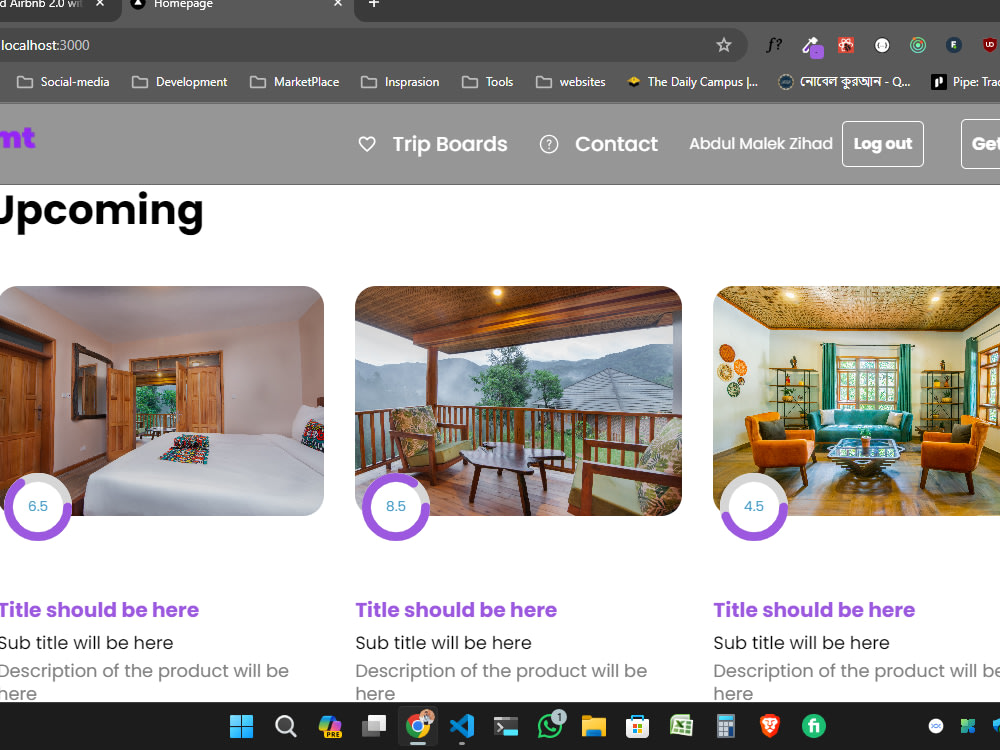Open the first 'Title should be here' link
The image size is (1000, 750).
(x=99, y=610)
